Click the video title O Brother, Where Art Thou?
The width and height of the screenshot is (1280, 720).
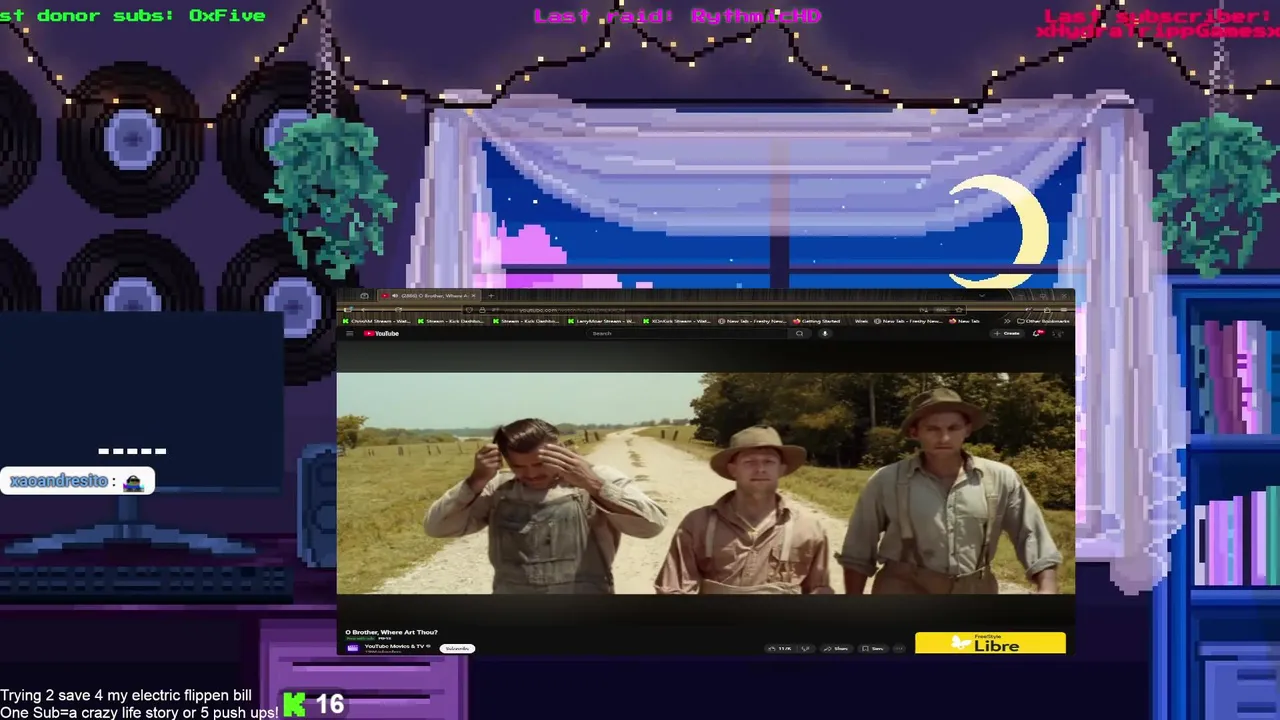tap(391, 632)
